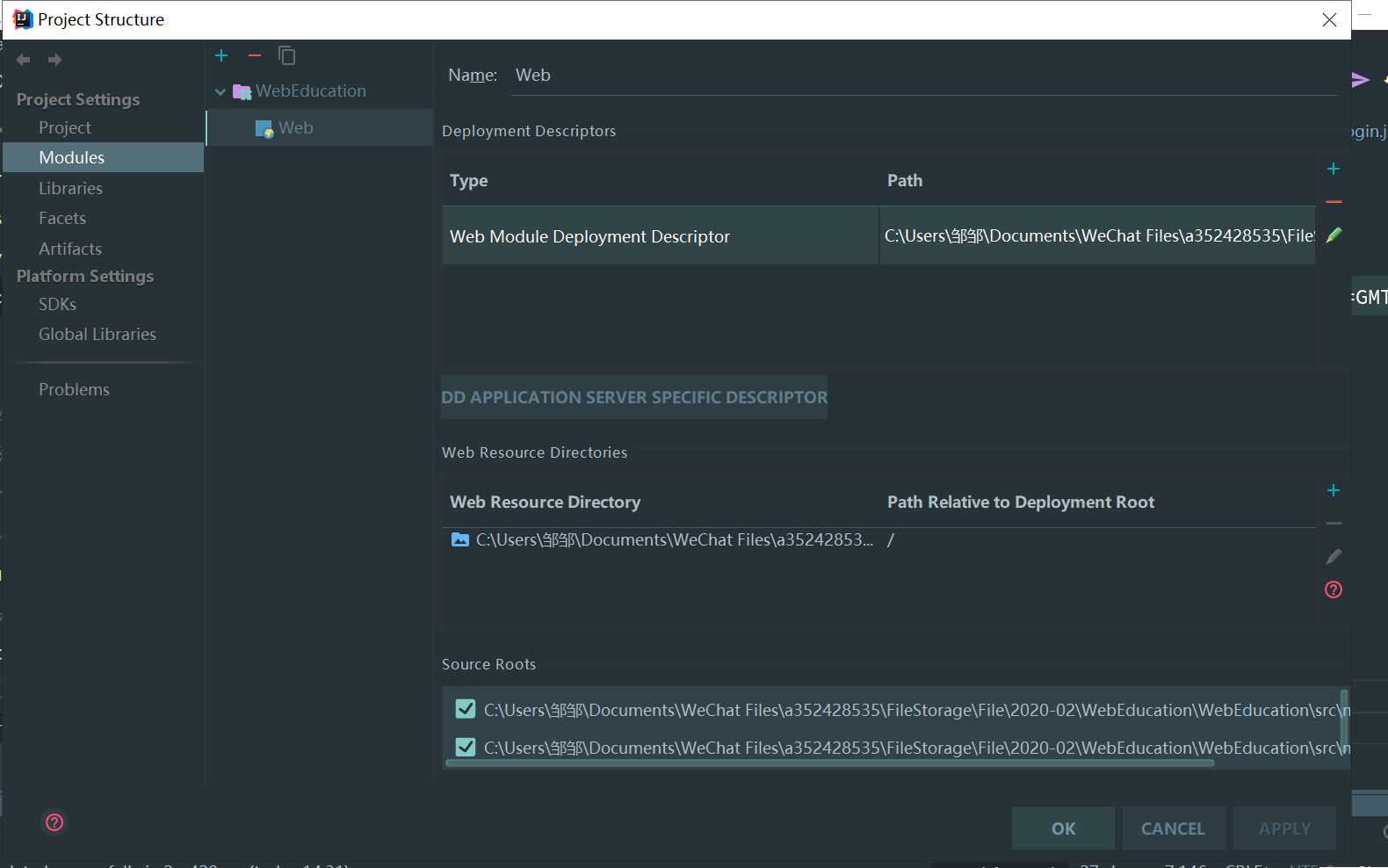Open the Libraries settings page

tap(70, 188)
